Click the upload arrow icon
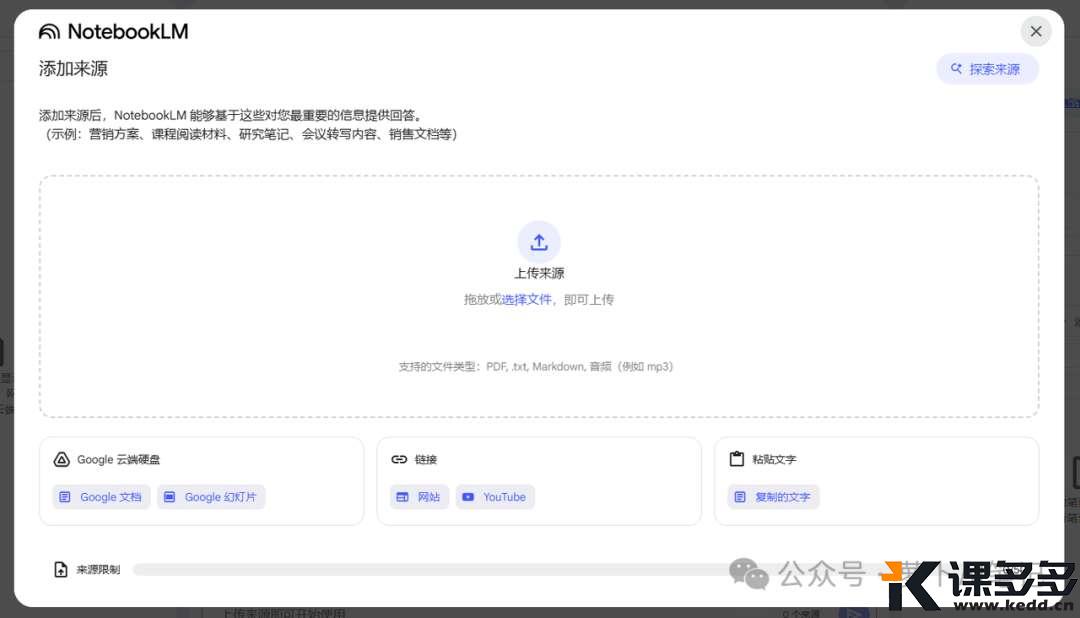 539,242
